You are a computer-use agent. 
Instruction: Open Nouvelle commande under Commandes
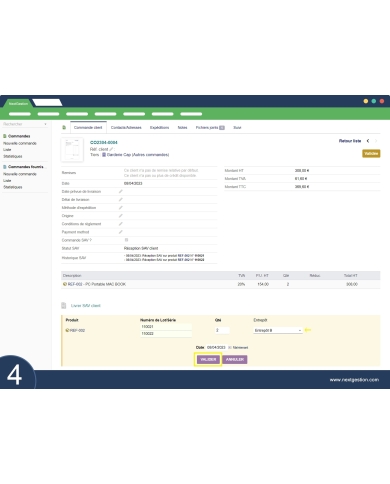[20, 143]
